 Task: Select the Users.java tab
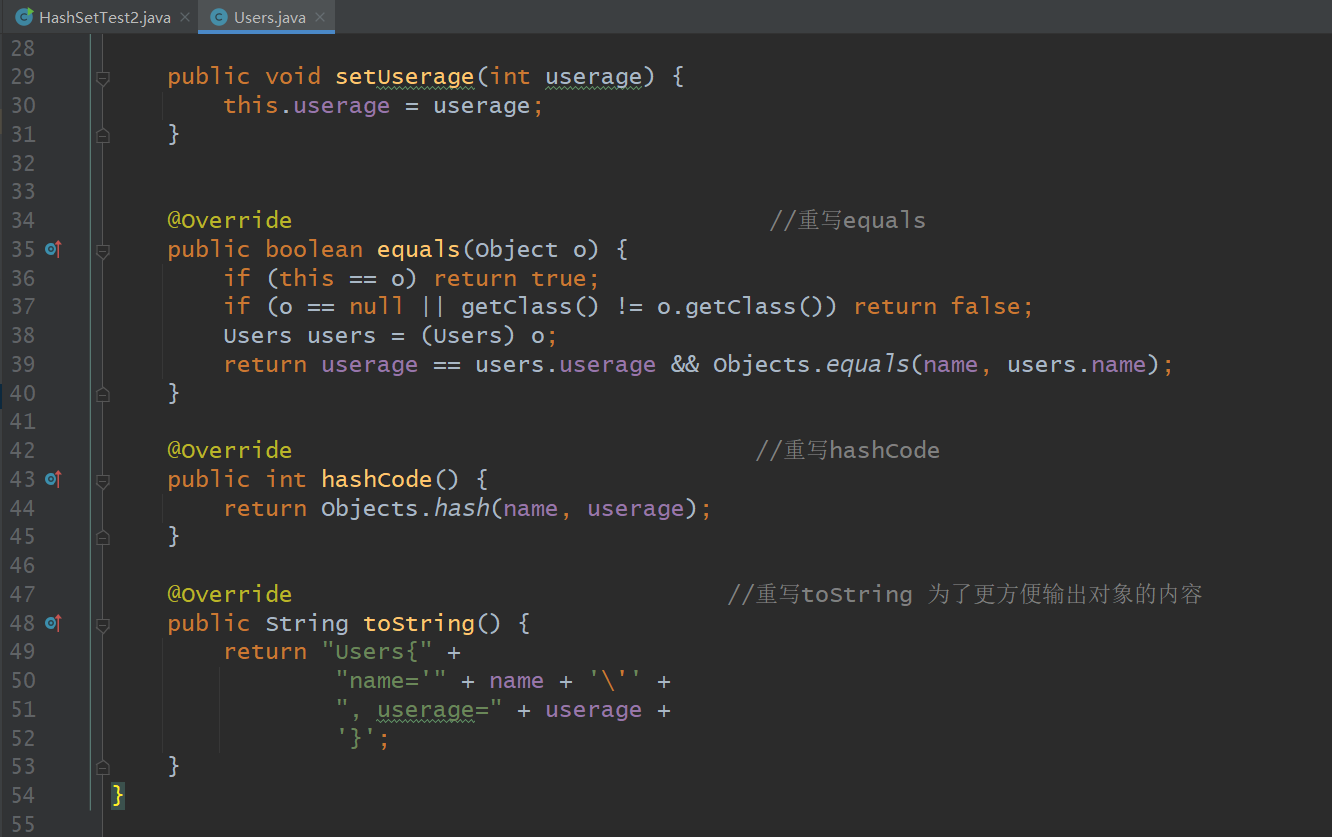point(269,17)
